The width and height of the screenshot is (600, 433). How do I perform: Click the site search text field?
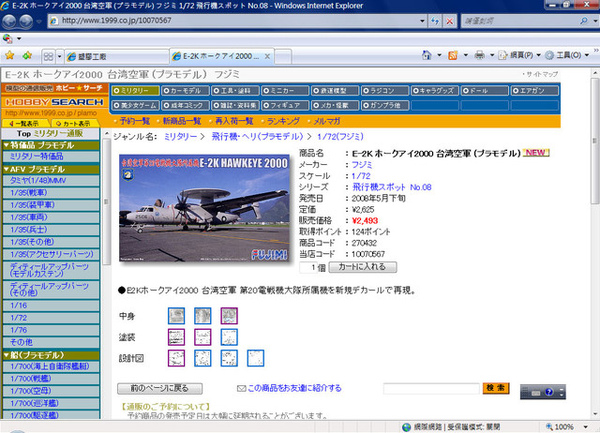(431, 389)
